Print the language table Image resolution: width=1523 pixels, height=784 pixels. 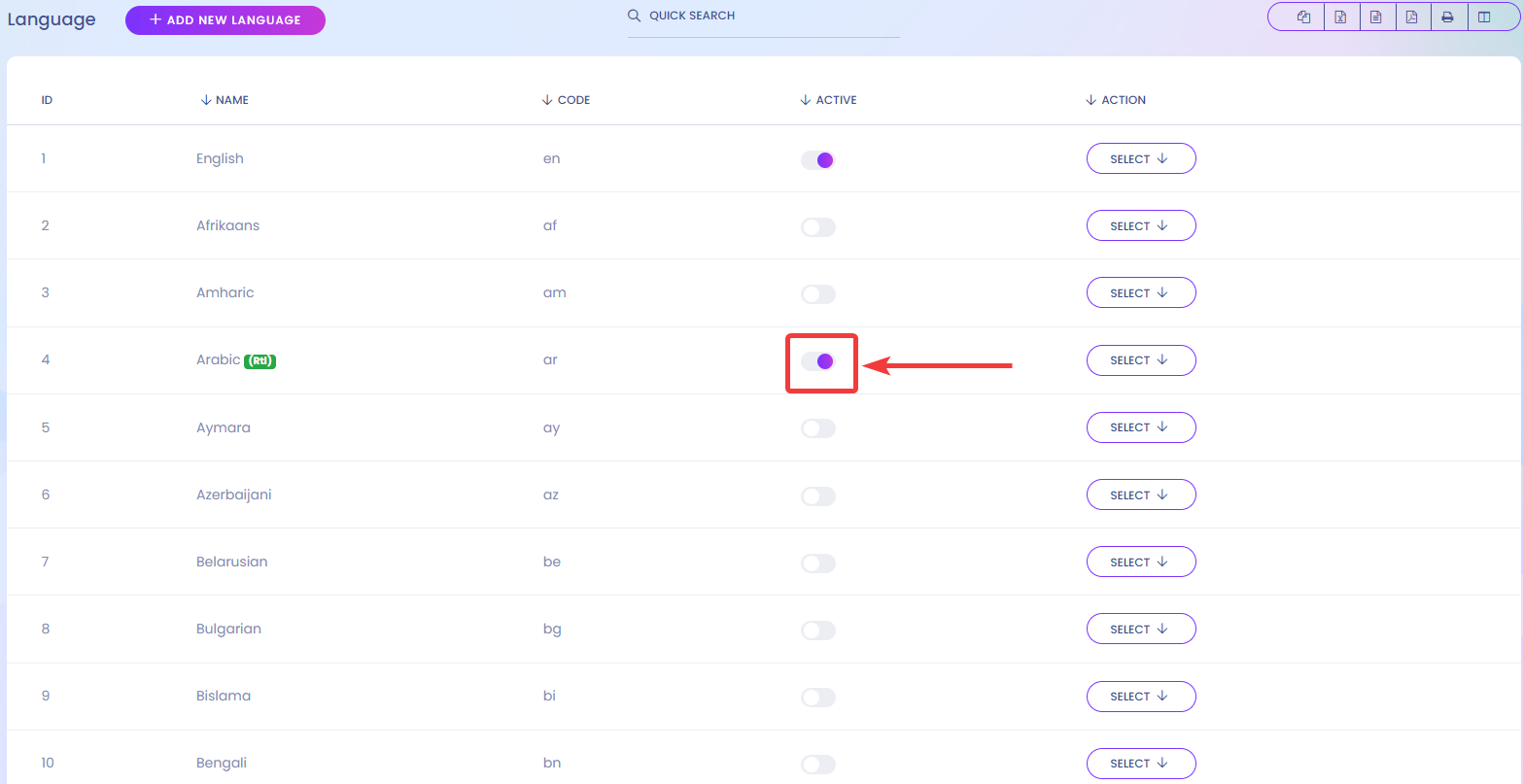(x=1448, y=17)
